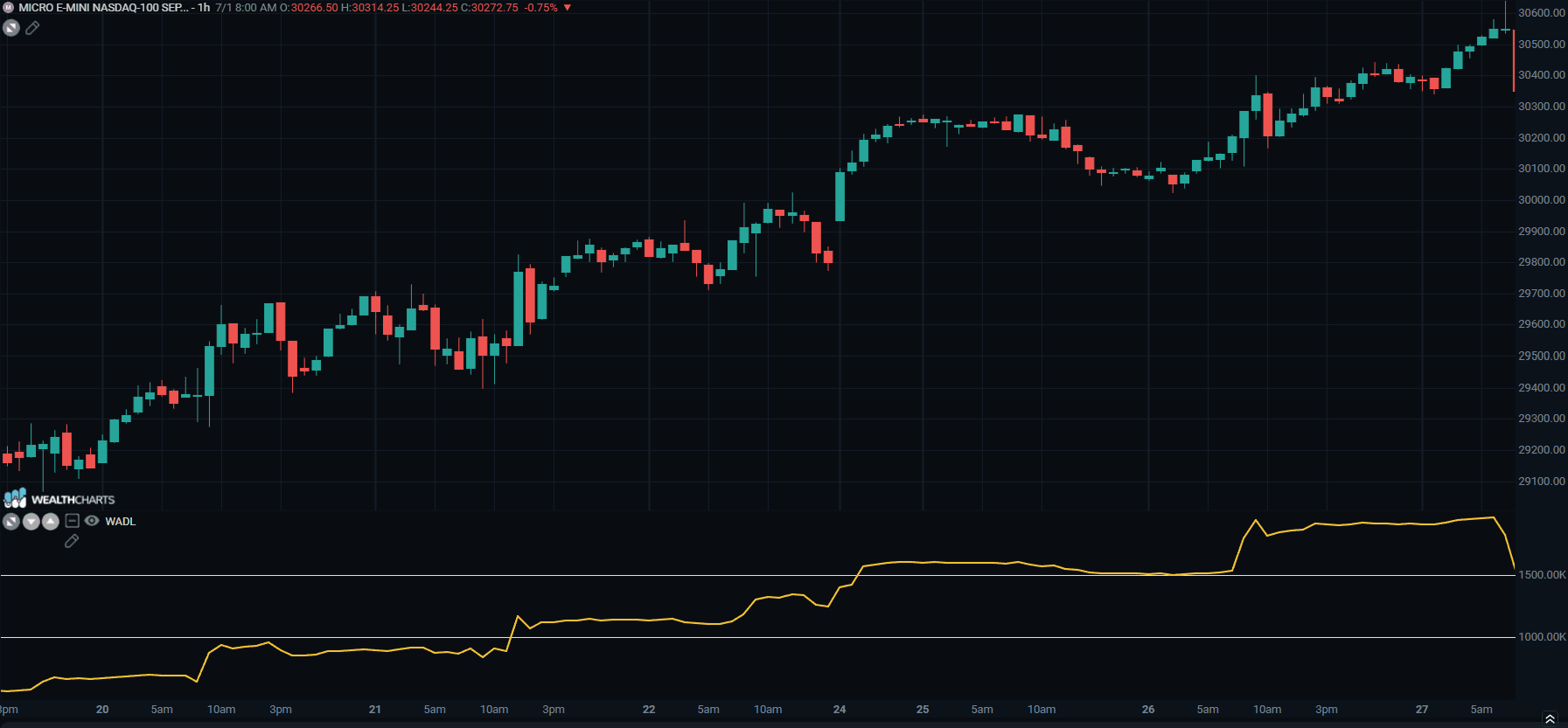Click the WADL indicator label
Viewport: 1568px width, 728px height.
click(121, 522)
